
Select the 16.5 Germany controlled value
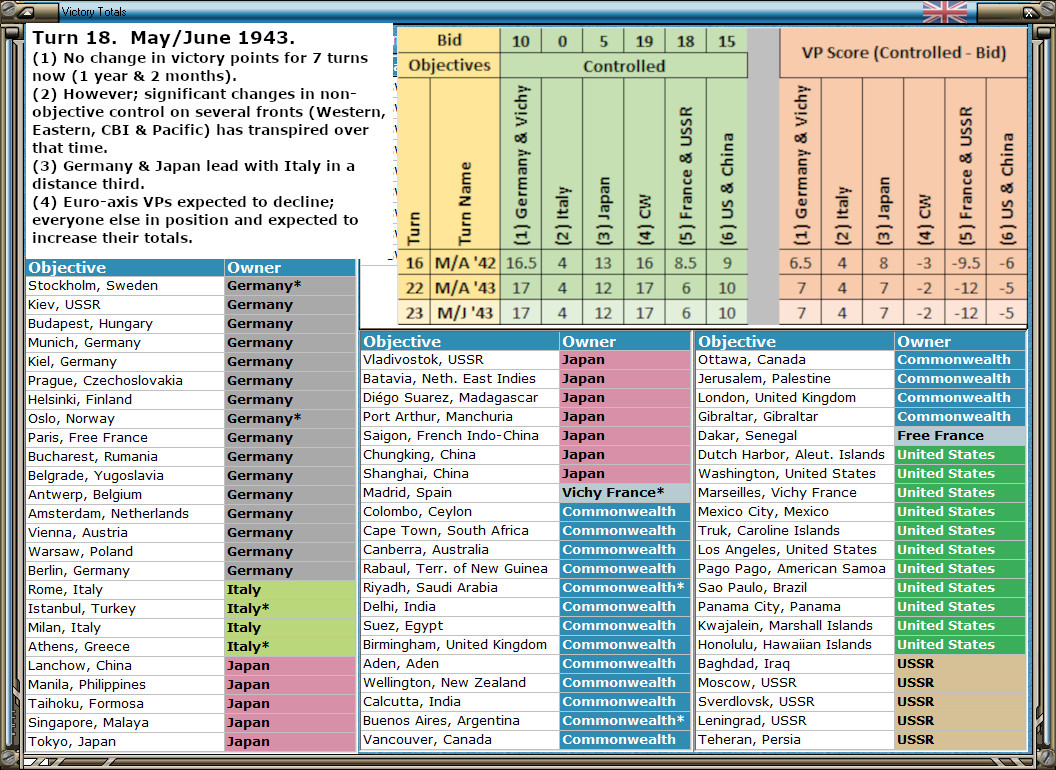coord(521,263)
